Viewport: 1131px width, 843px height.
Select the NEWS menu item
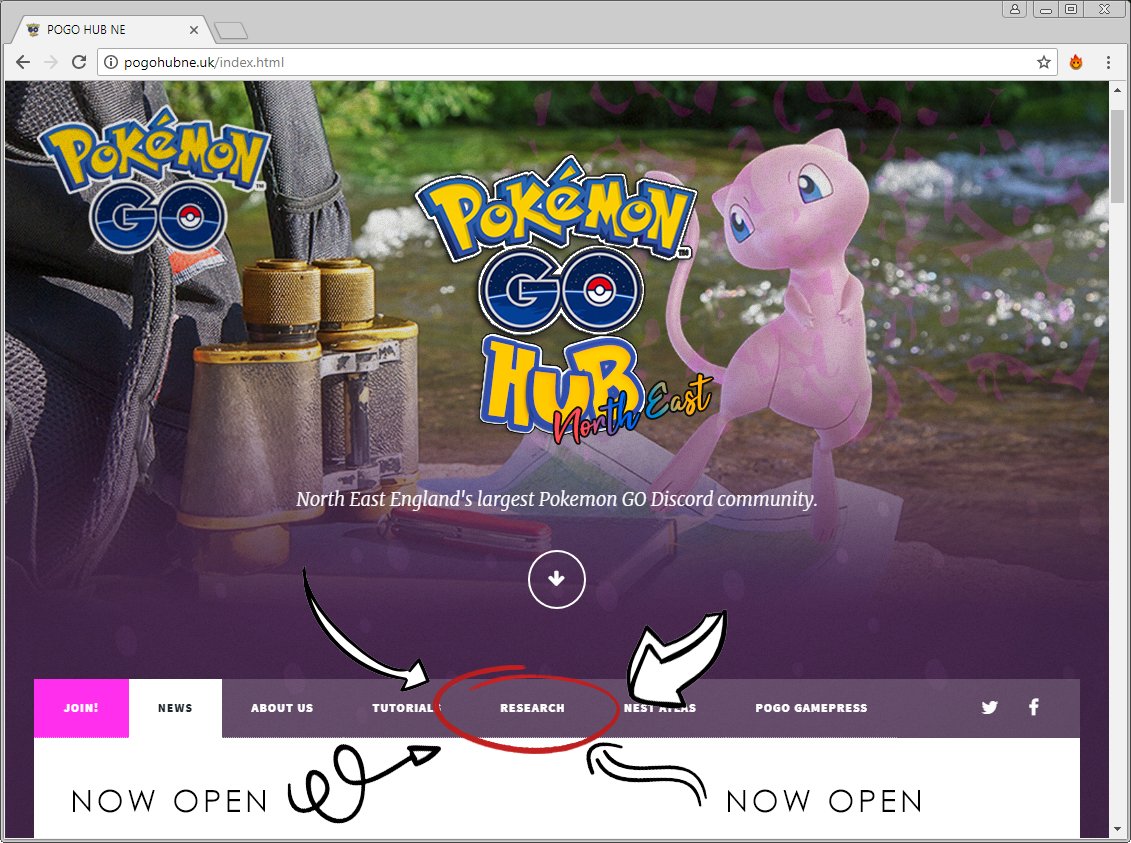point(175,708)
